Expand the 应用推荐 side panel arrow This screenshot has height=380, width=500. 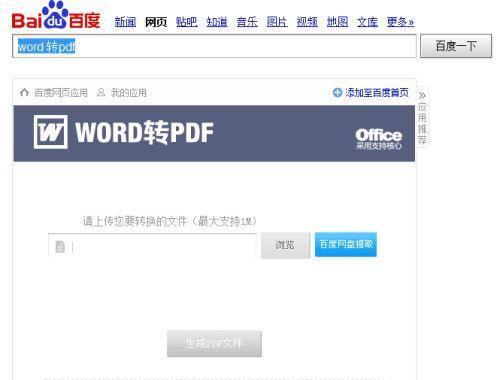[x=422, y=95]
